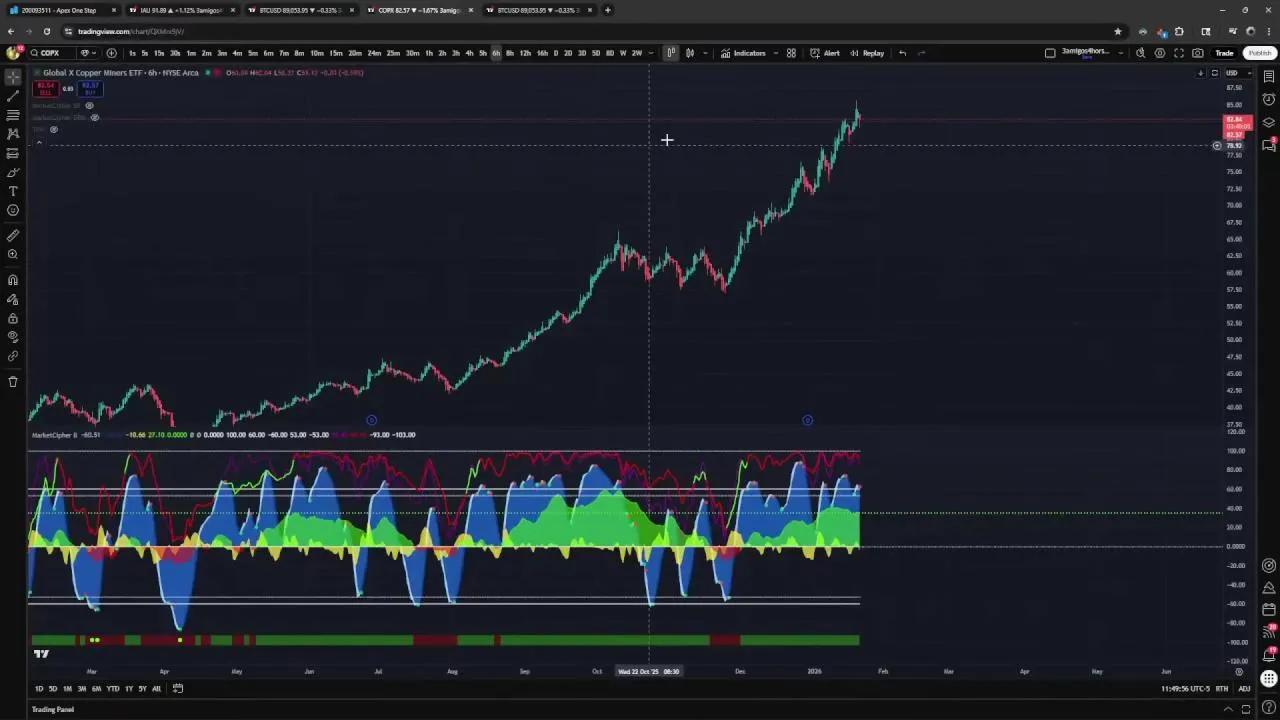Select the brush drawing tool
Screen dimensions: 1280x720
tap(13, 172)
